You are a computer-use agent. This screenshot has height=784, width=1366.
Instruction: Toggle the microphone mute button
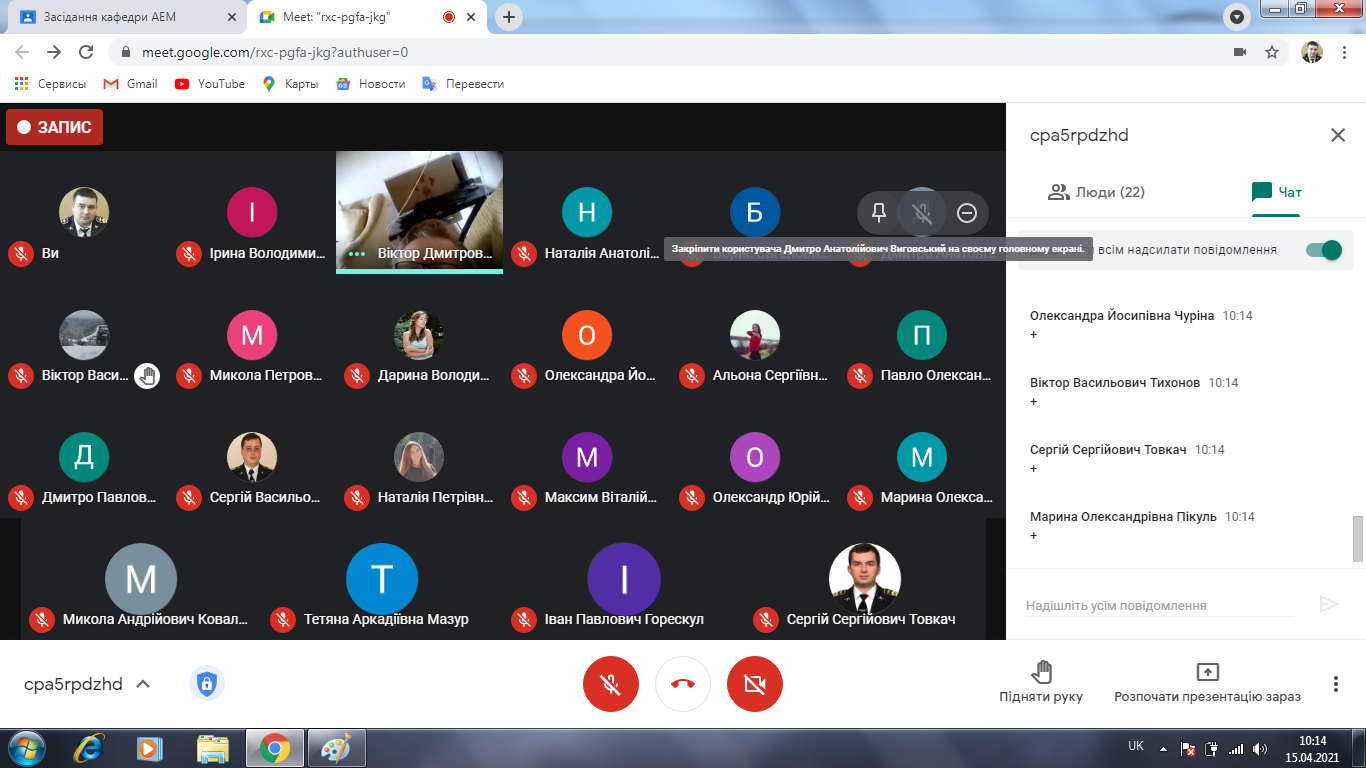pyautogui.click(x=611, y=684)
